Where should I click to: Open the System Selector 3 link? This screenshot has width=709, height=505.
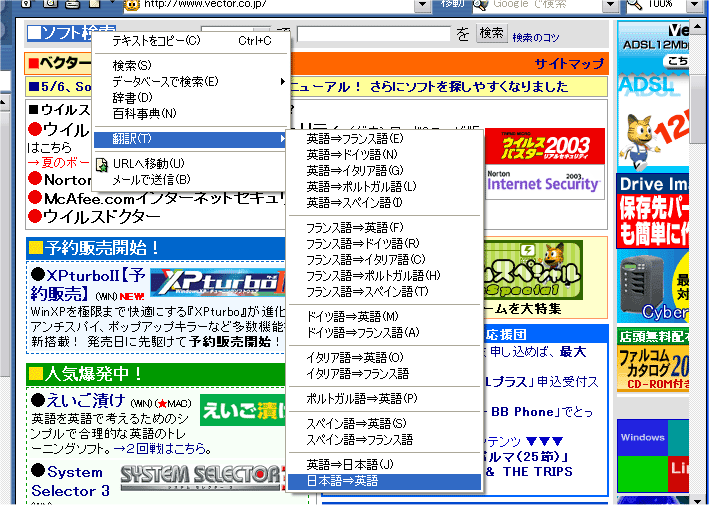71,481
